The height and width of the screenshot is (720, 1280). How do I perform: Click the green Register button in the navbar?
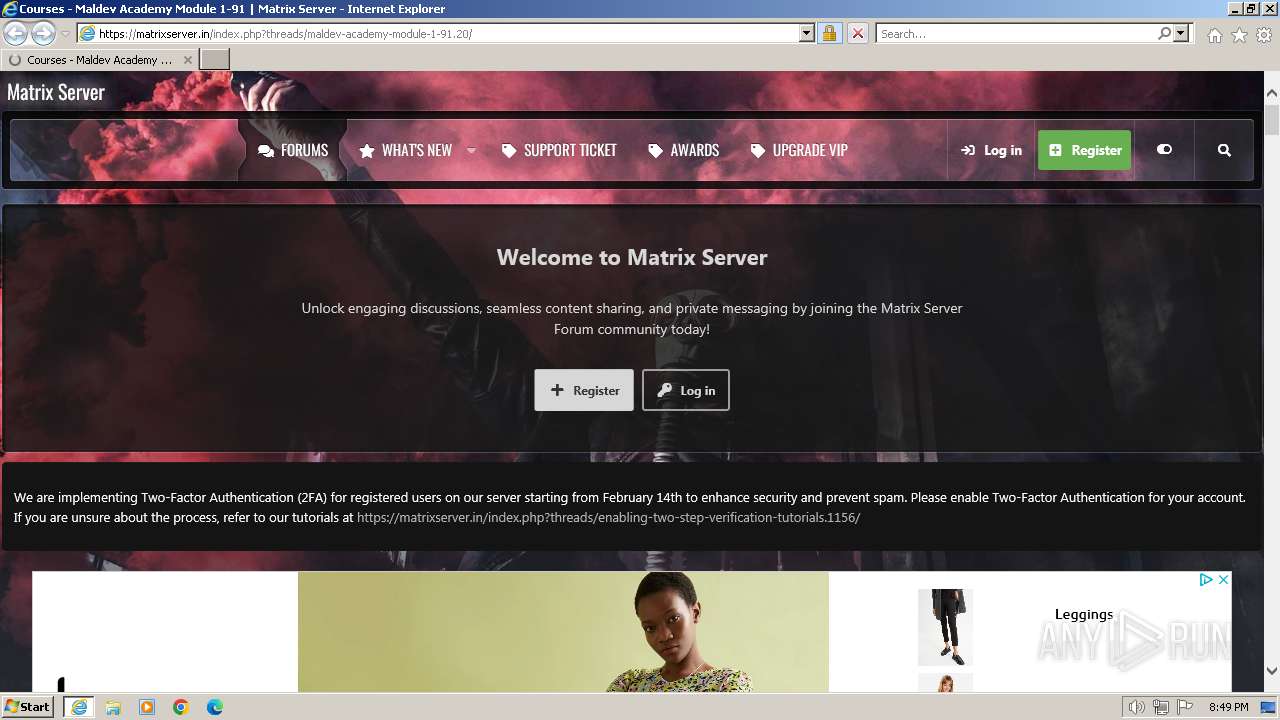coord(1085,150)
